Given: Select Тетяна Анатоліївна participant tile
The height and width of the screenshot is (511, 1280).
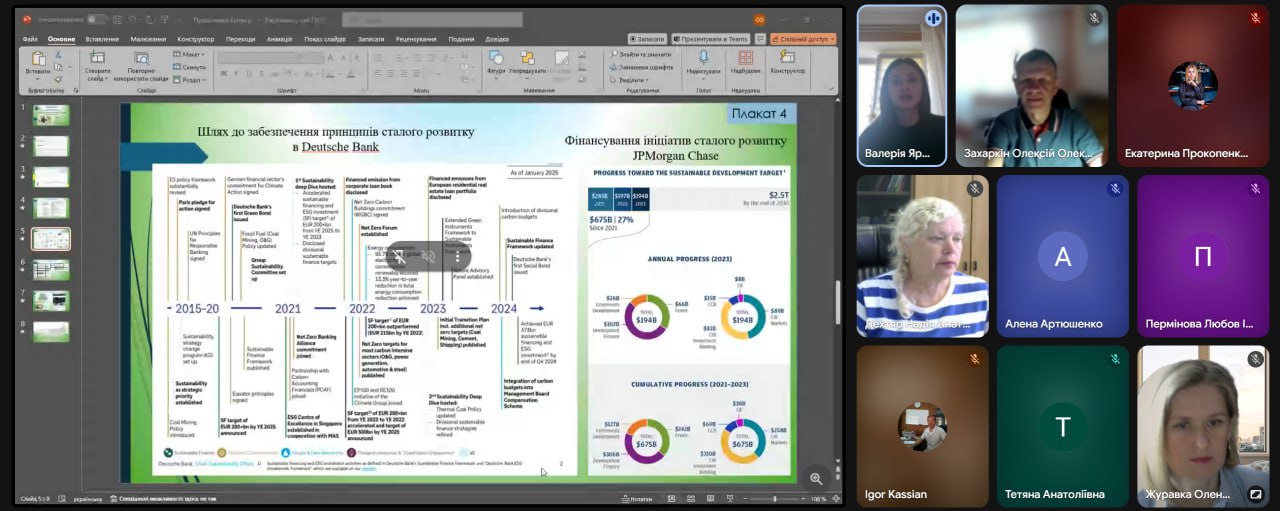Looking at the screenshot, I should (x=1062, y=426).
